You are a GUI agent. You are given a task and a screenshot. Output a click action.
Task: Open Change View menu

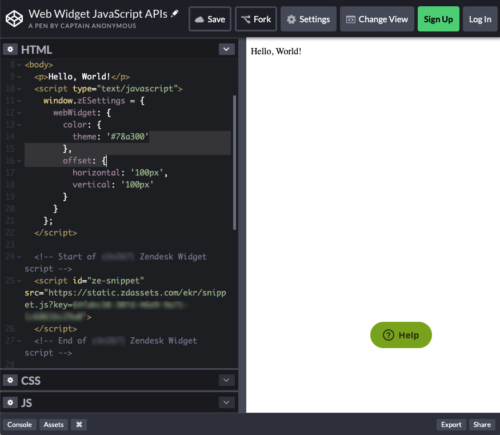377,19
